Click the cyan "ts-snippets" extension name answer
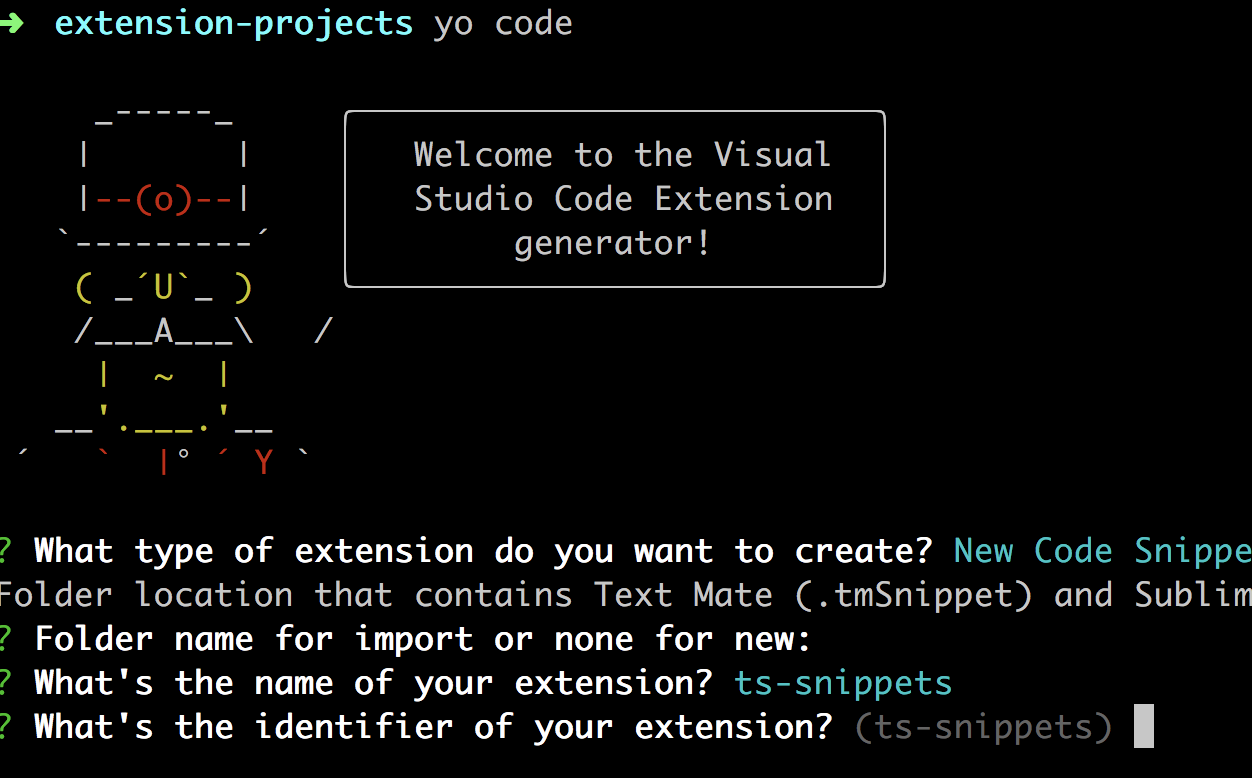This screenshot has height=778, width=1252. click(843, 683)
